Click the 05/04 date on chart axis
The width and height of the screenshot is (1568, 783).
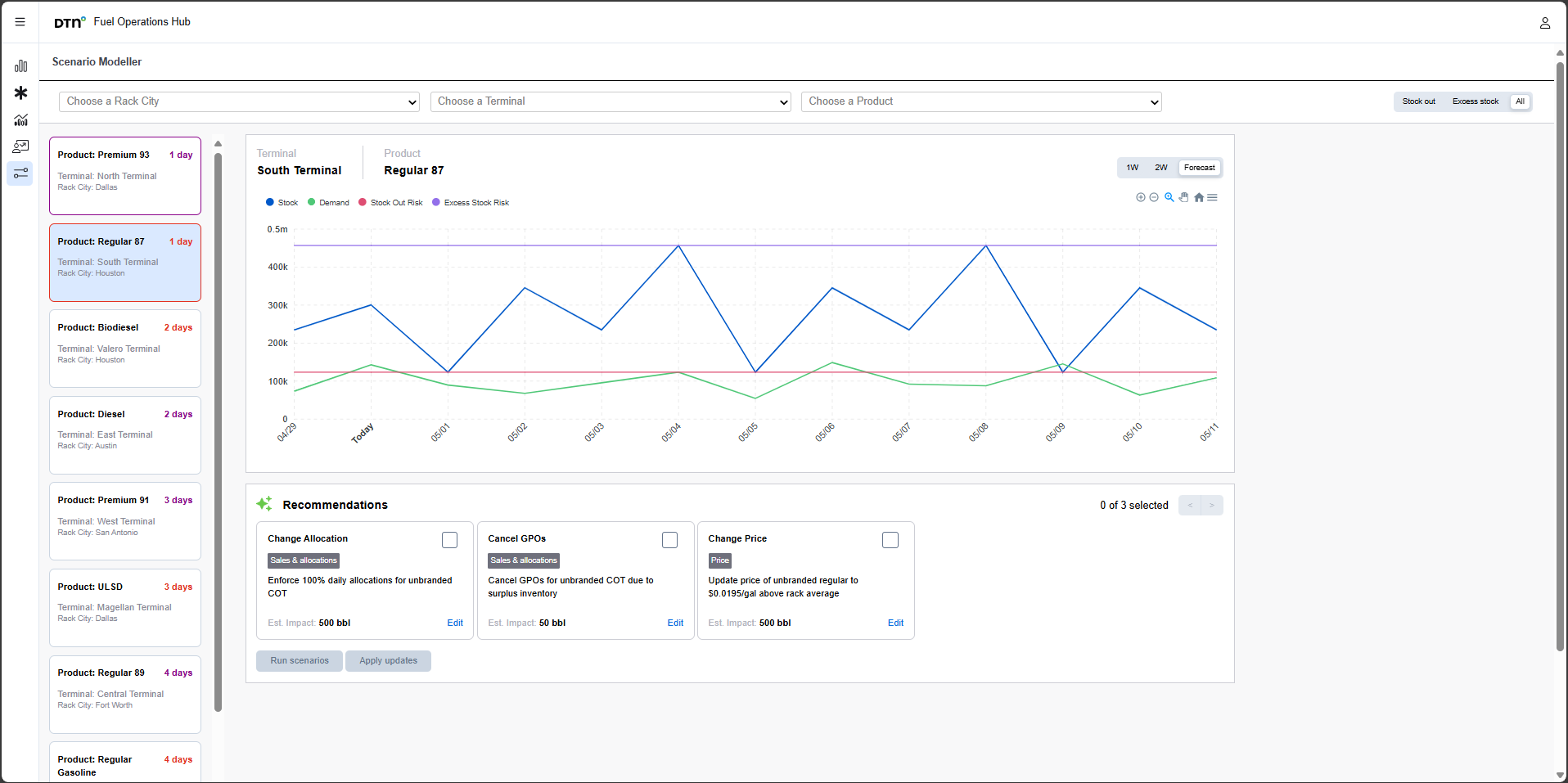click(671, 433)
